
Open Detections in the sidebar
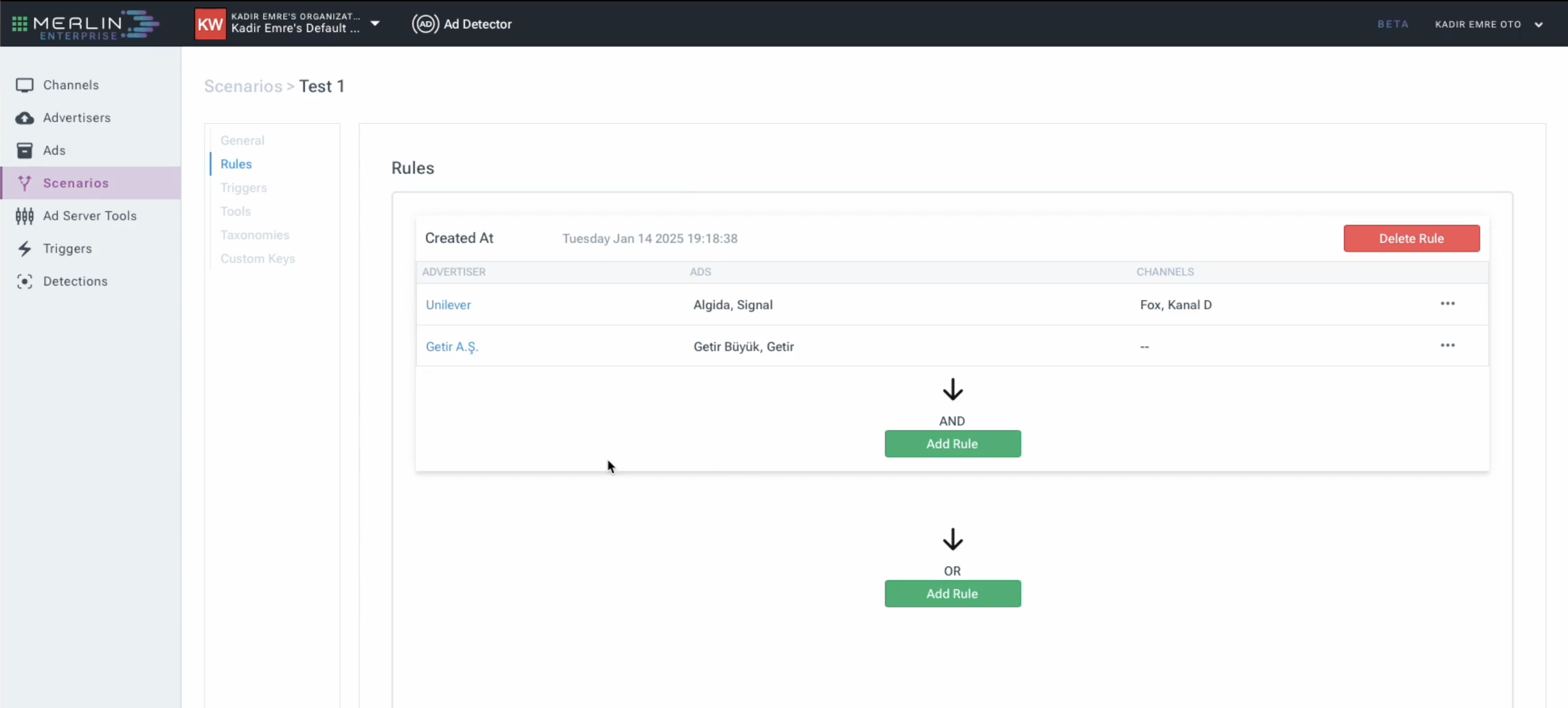[75, 281]
